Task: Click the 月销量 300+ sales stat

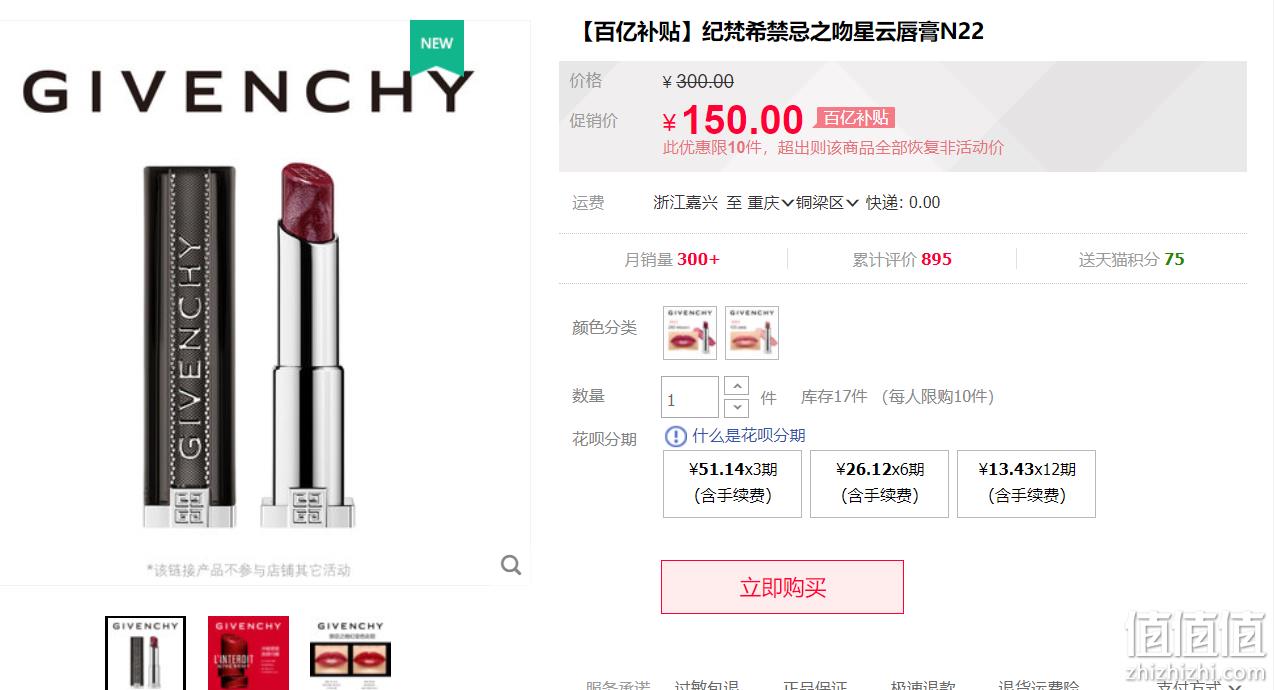Action: [x=672, y=259]
